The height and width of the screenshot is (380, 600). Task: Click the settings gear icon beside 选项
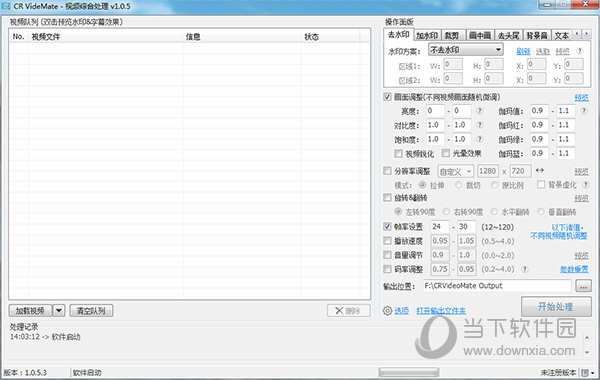coord(387,310)
